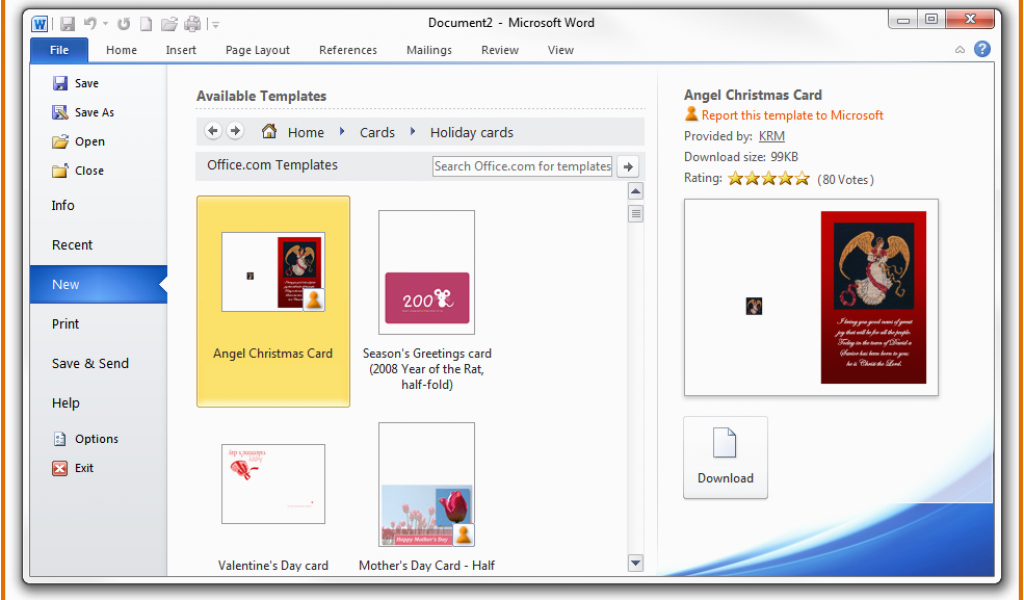Open Save & Send section
The height and width of the screenshot is (600, 1024).
90,364
